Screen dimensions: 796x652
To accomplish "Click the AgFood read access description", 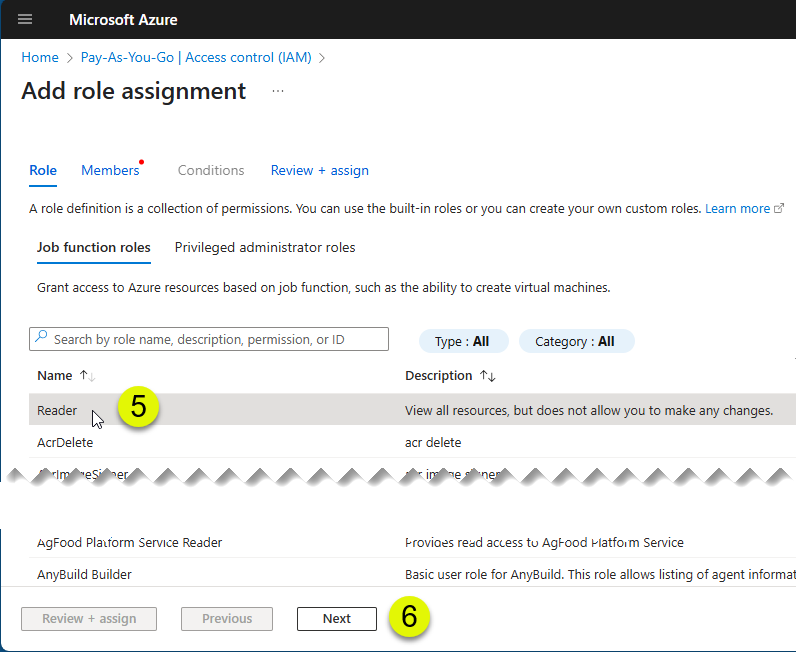I will tap(544, 543).
